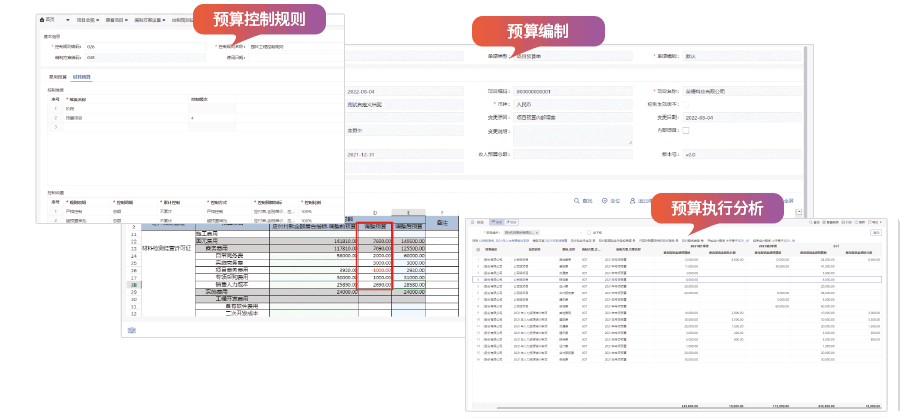The height and width of the screenshot is (418, 900).
Task: Click the 预算控制规则 callout label
Action: (256, 19)
